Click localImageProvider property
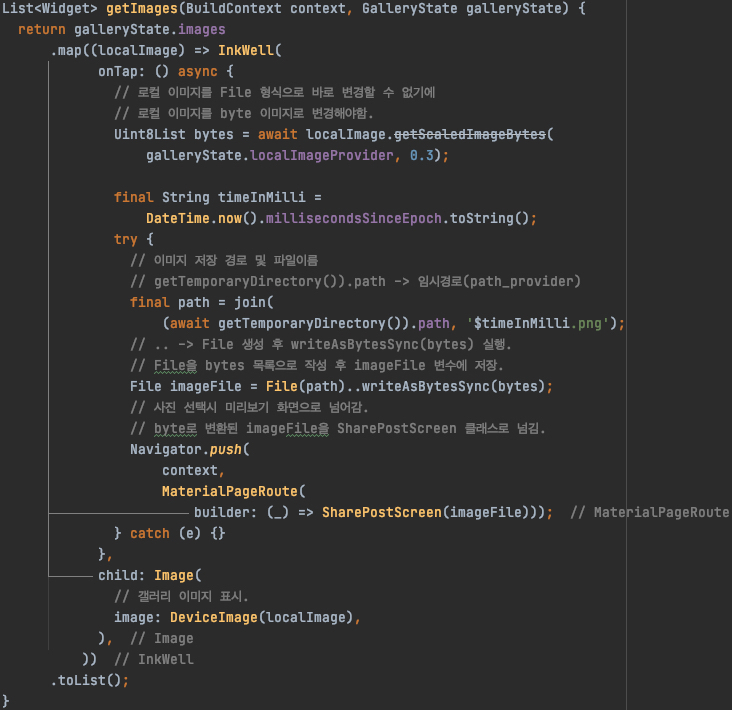 (x=322, y=155)
